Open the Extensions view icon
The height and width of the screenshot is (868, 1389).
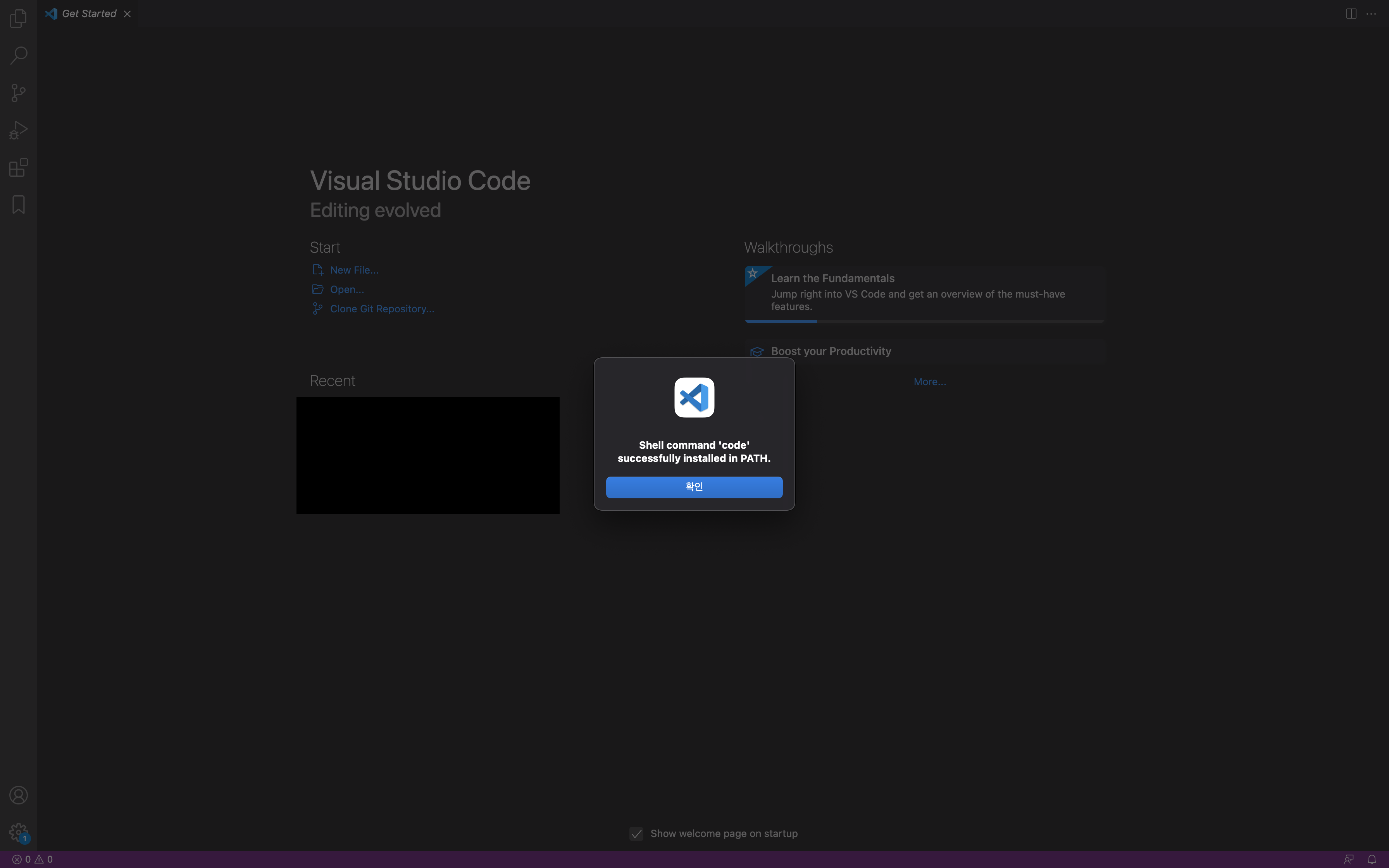18,168
